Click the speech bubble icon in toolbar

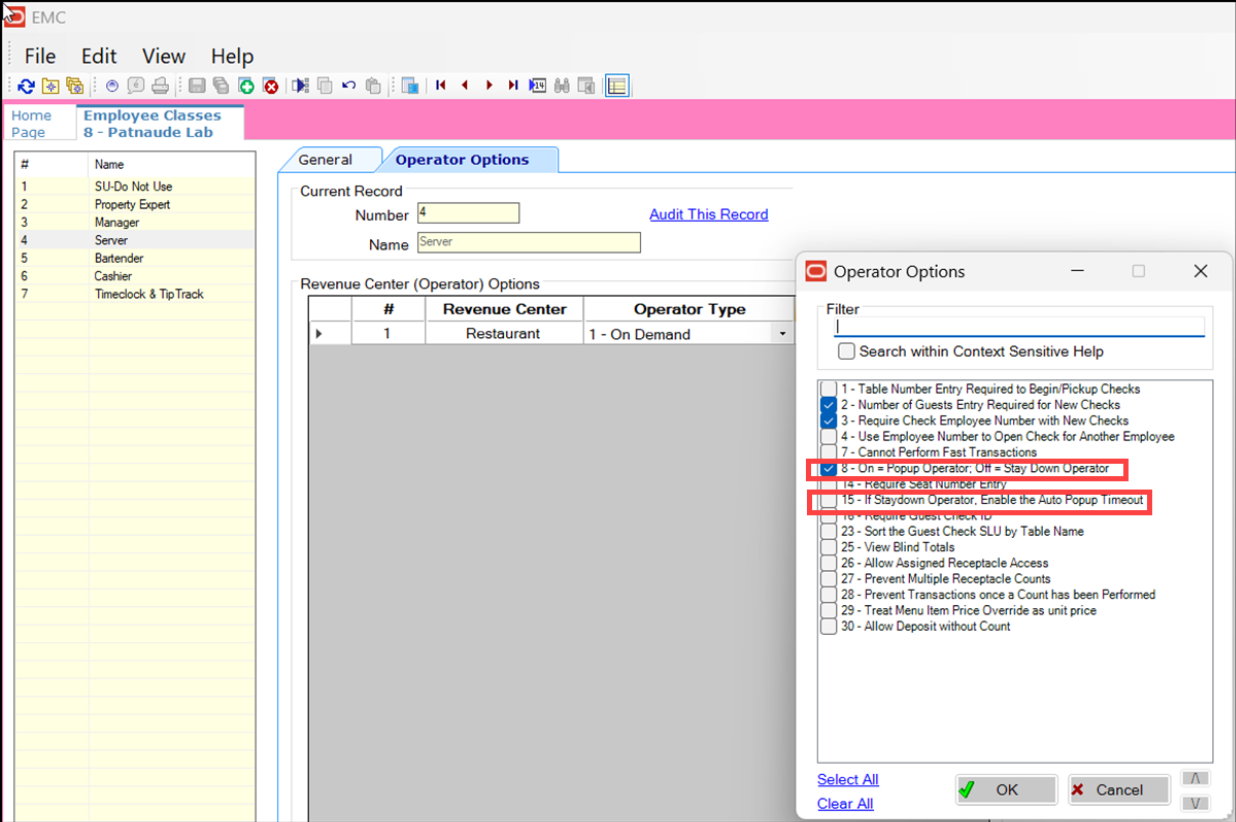tap(136, 86)
